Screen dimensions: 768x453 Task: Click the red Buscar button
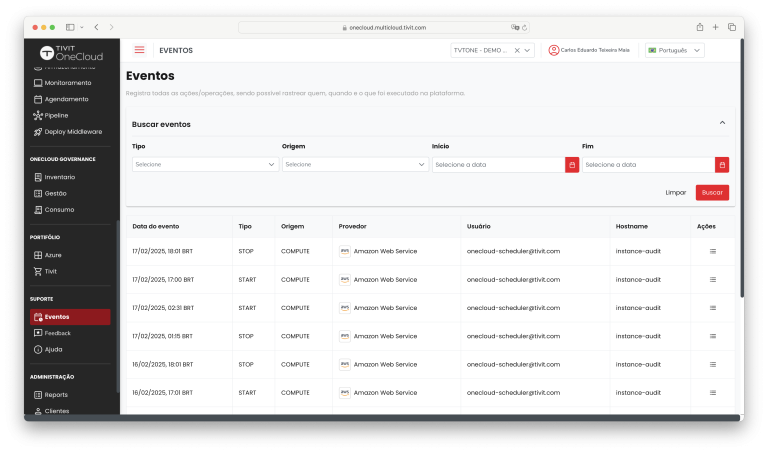pos(712,192)
